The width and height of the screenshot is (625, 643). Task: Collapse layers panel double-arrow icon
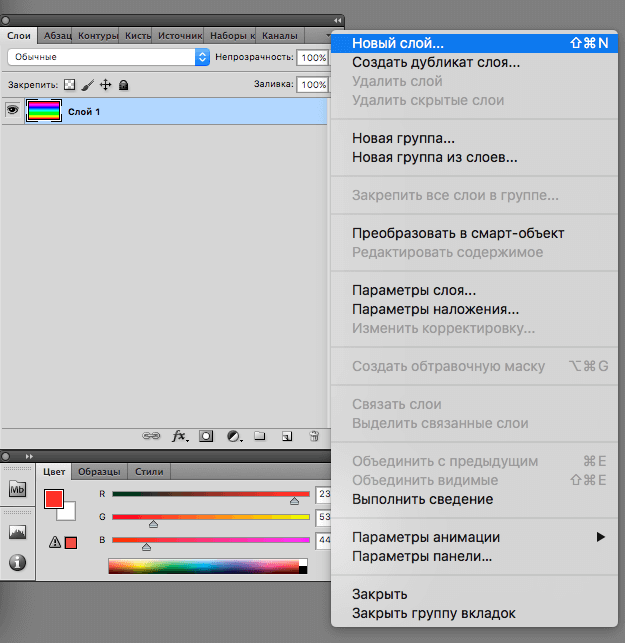click(337, 21)
